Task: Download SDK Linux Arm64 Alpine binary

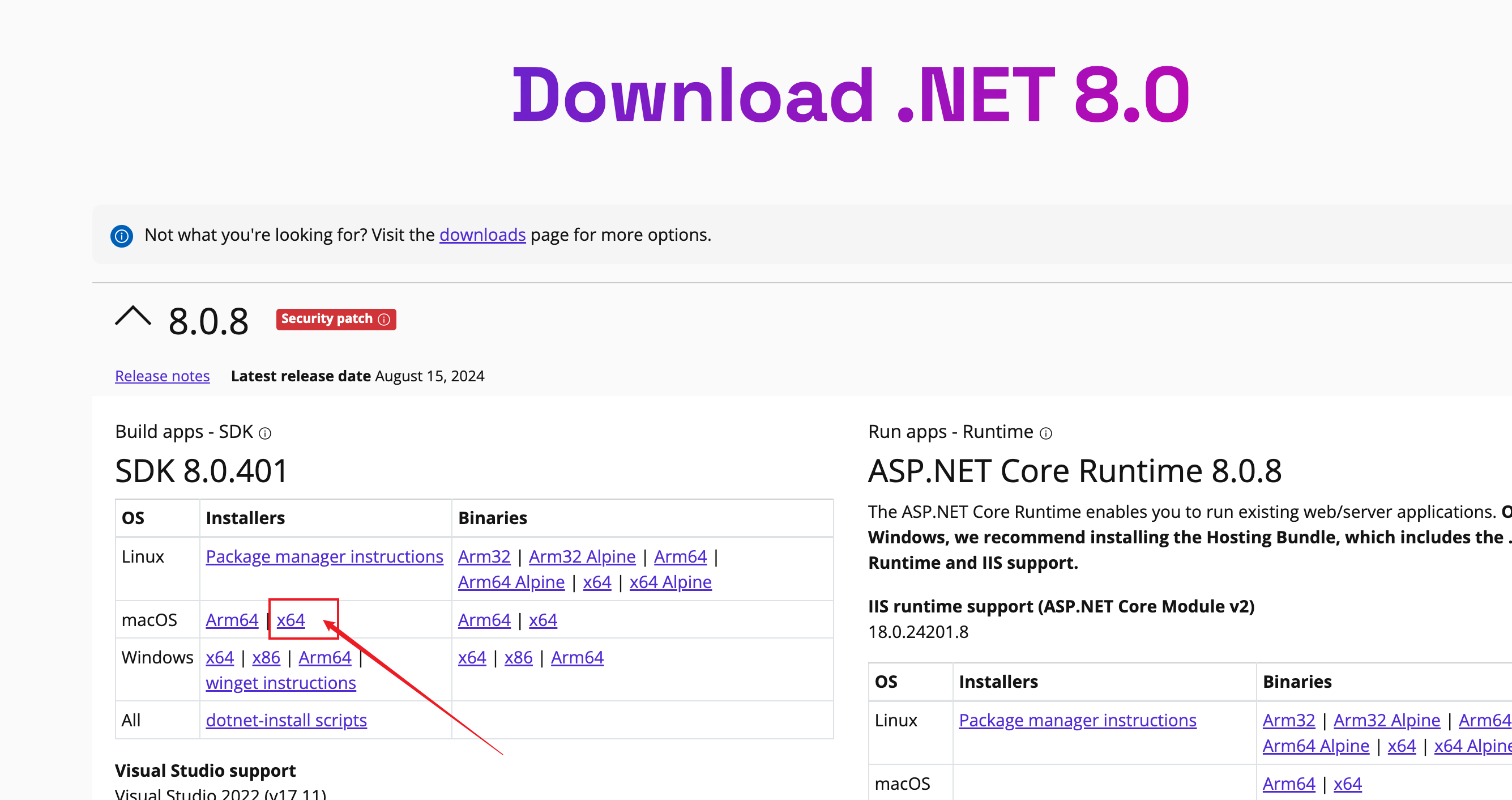Action: [x=511, y=582]
